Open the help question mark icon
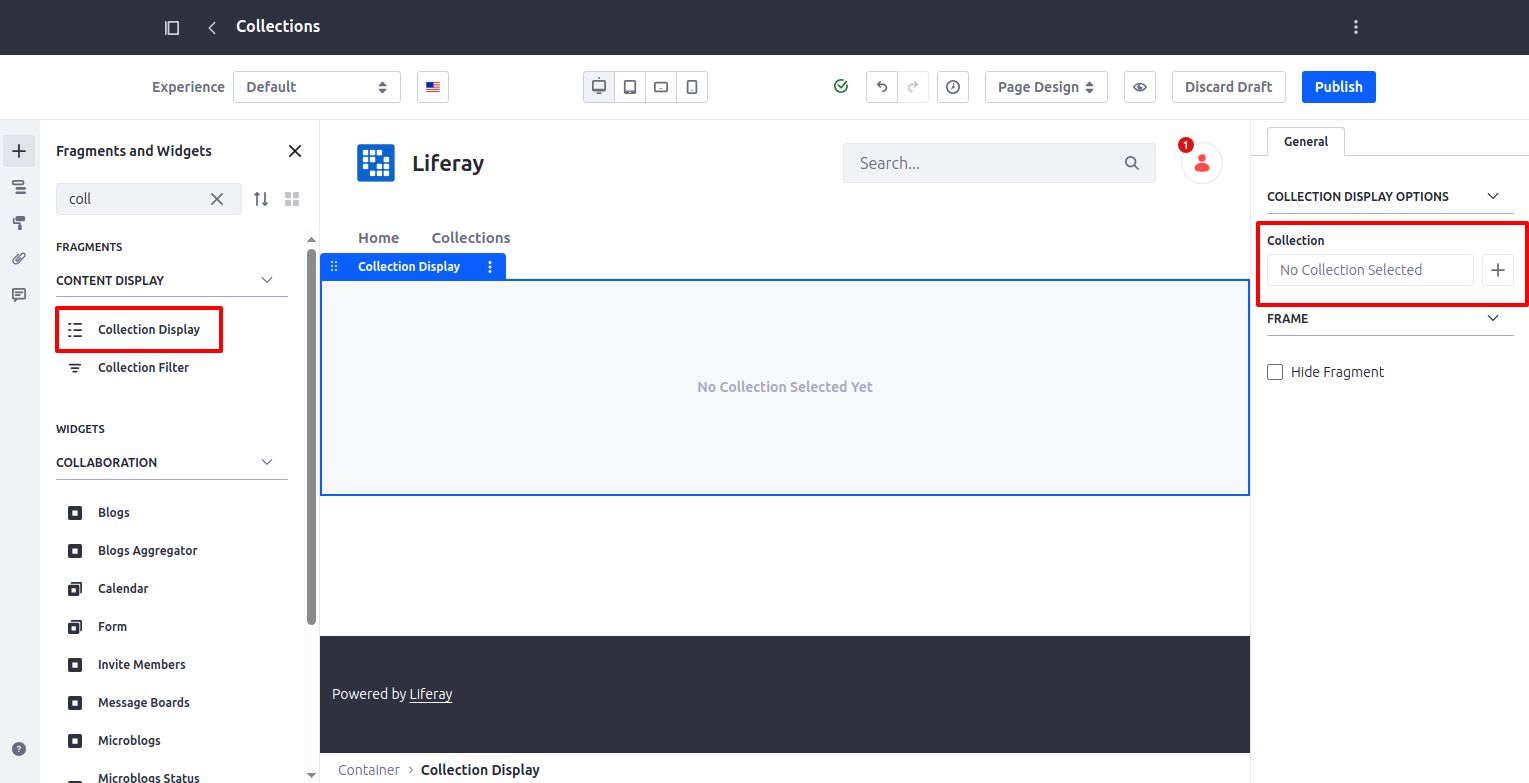 pyautogui.click(x=19, y=749)
